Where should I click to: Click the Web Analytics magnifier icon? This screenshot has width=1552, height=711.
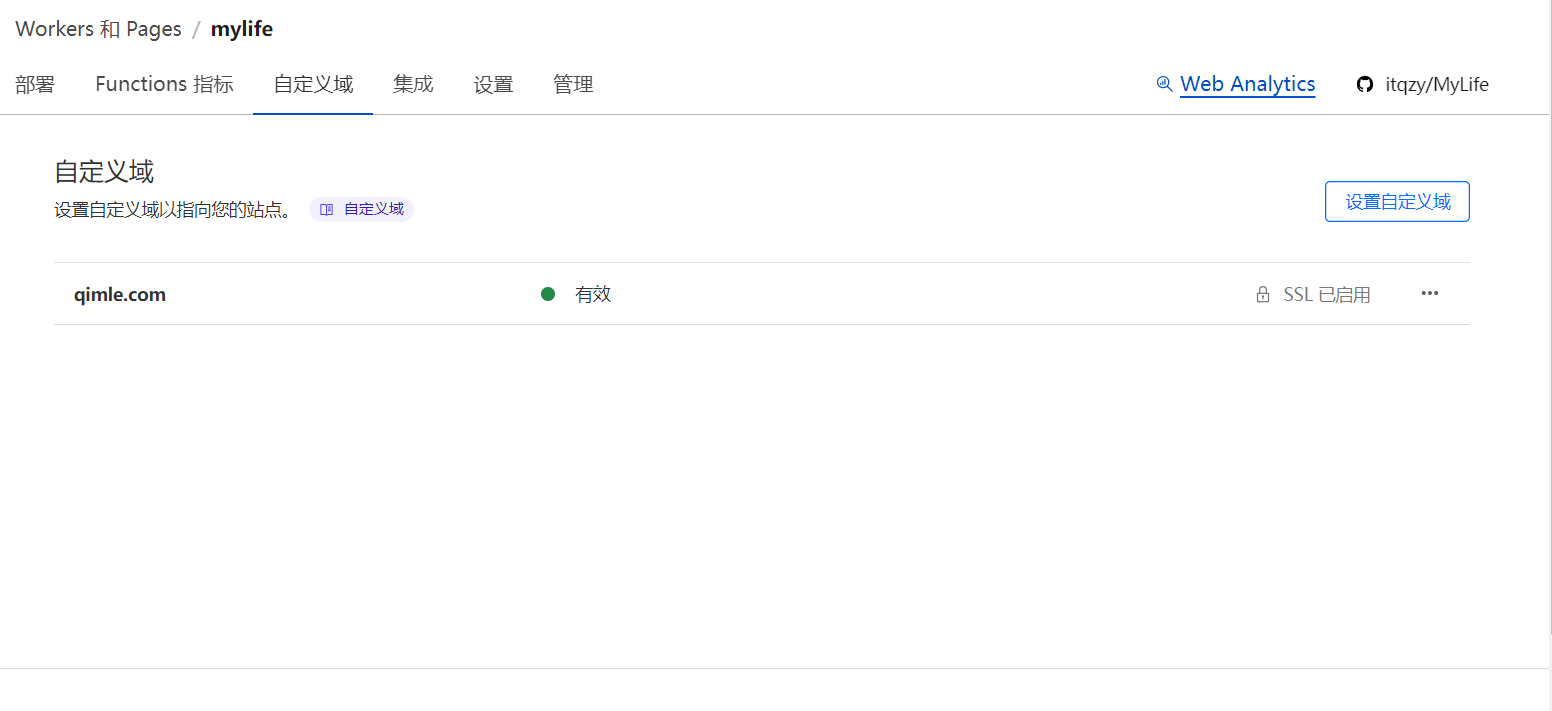click(x=1164, y=84)
